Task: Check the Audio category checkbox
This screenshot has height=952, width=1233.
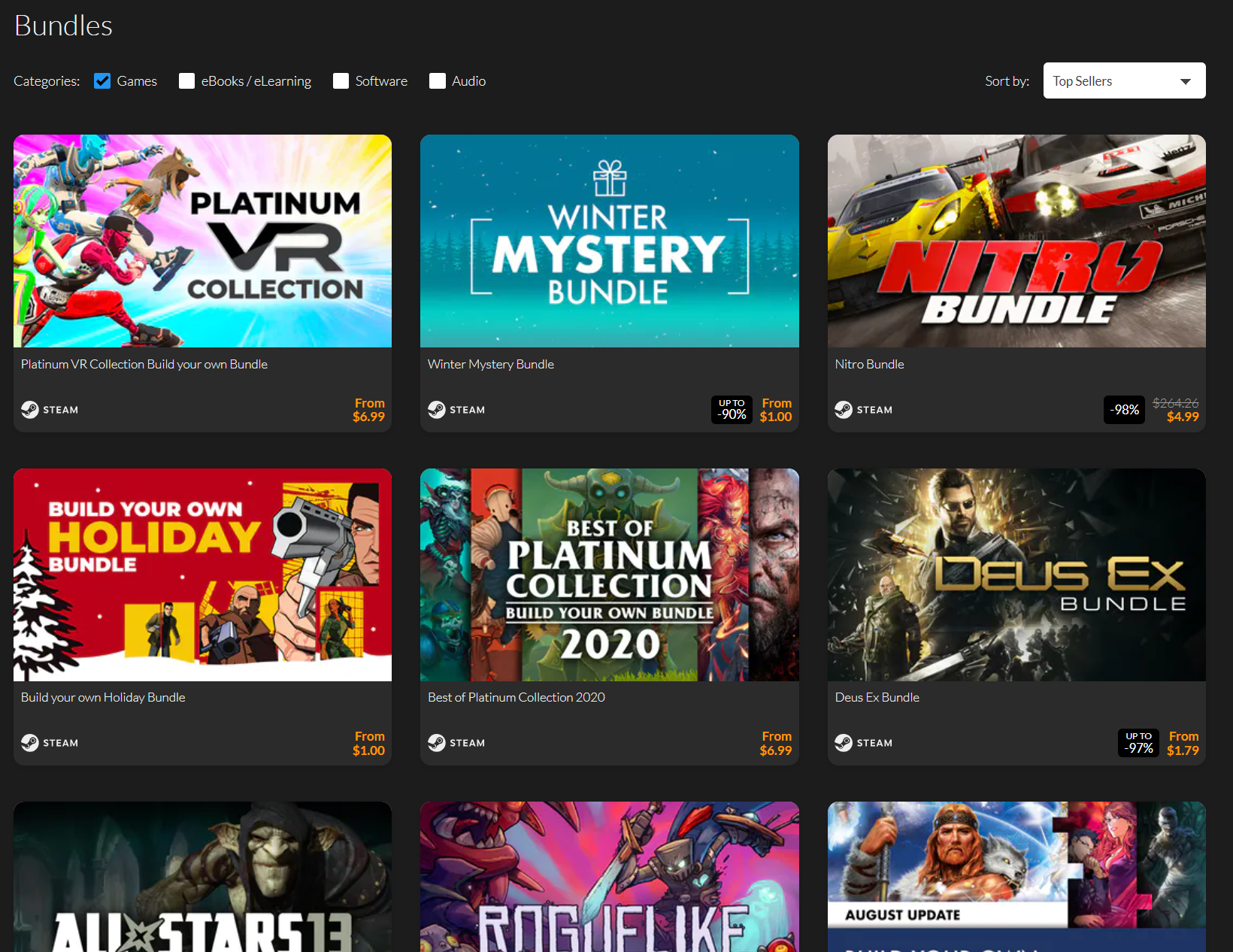Action: tap(437, 80)
